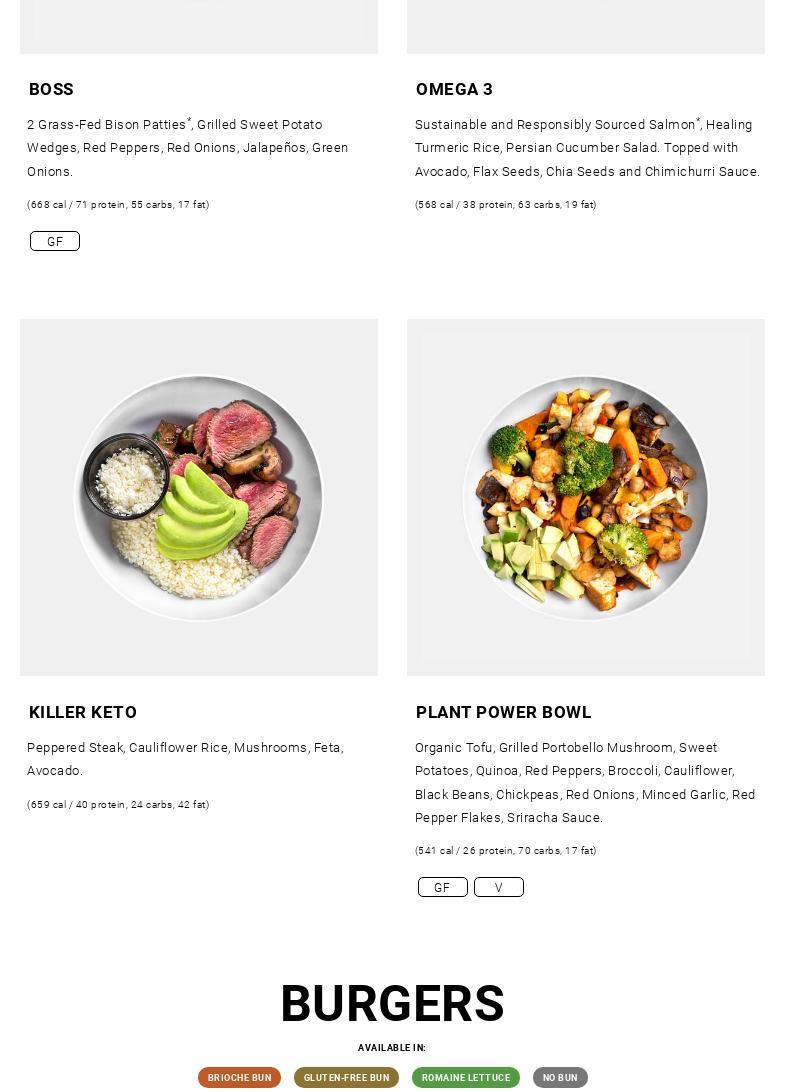785x1092 pixels.
Task: Click the OMEGA 3 salmon description text
Action: (x=587, y=148)
